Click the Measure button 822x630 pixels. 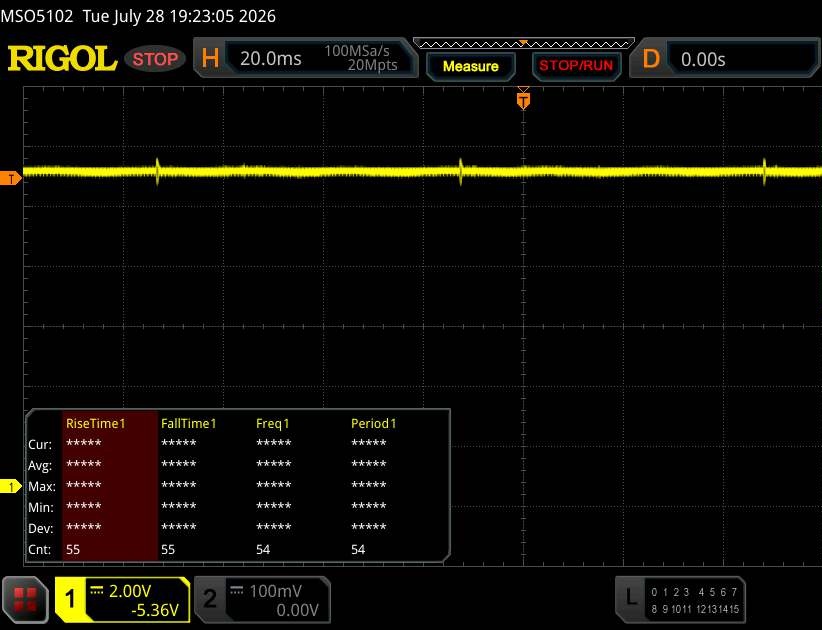[470, 66]
